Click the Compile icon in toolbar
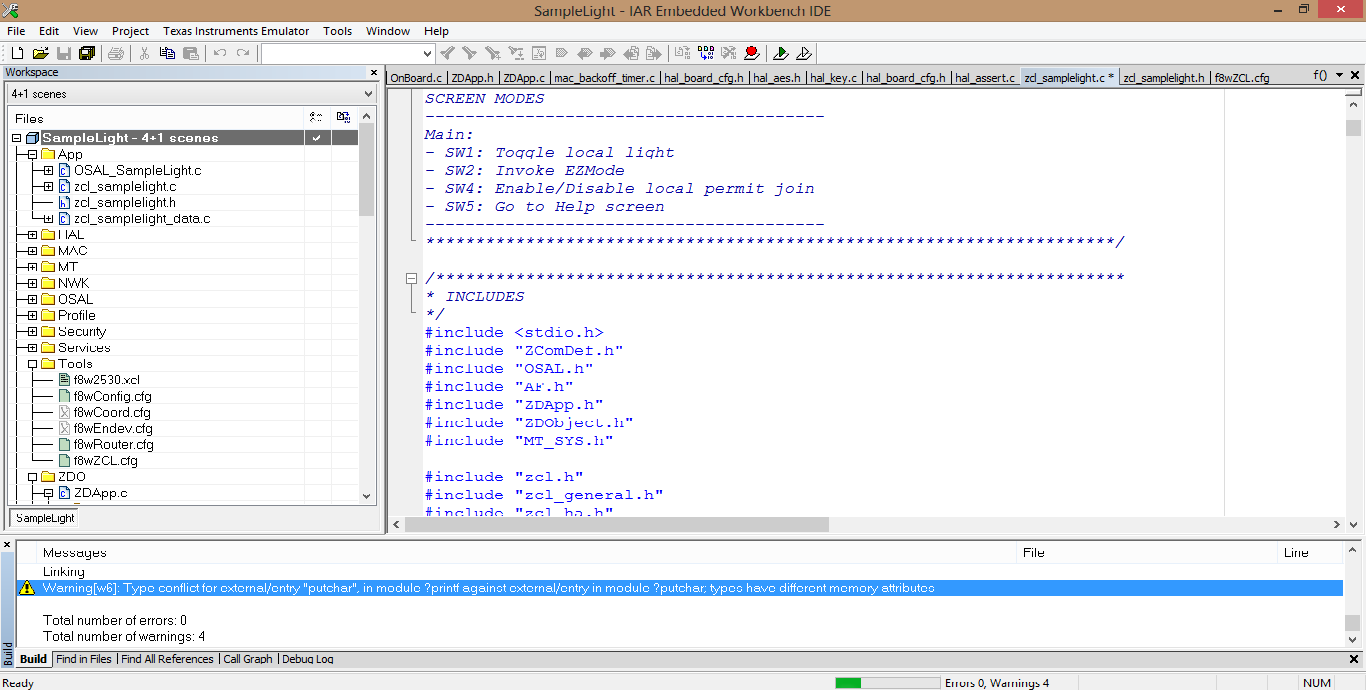Image resolution: width=1366 pixels, height=690 pixels. point(683,53)
